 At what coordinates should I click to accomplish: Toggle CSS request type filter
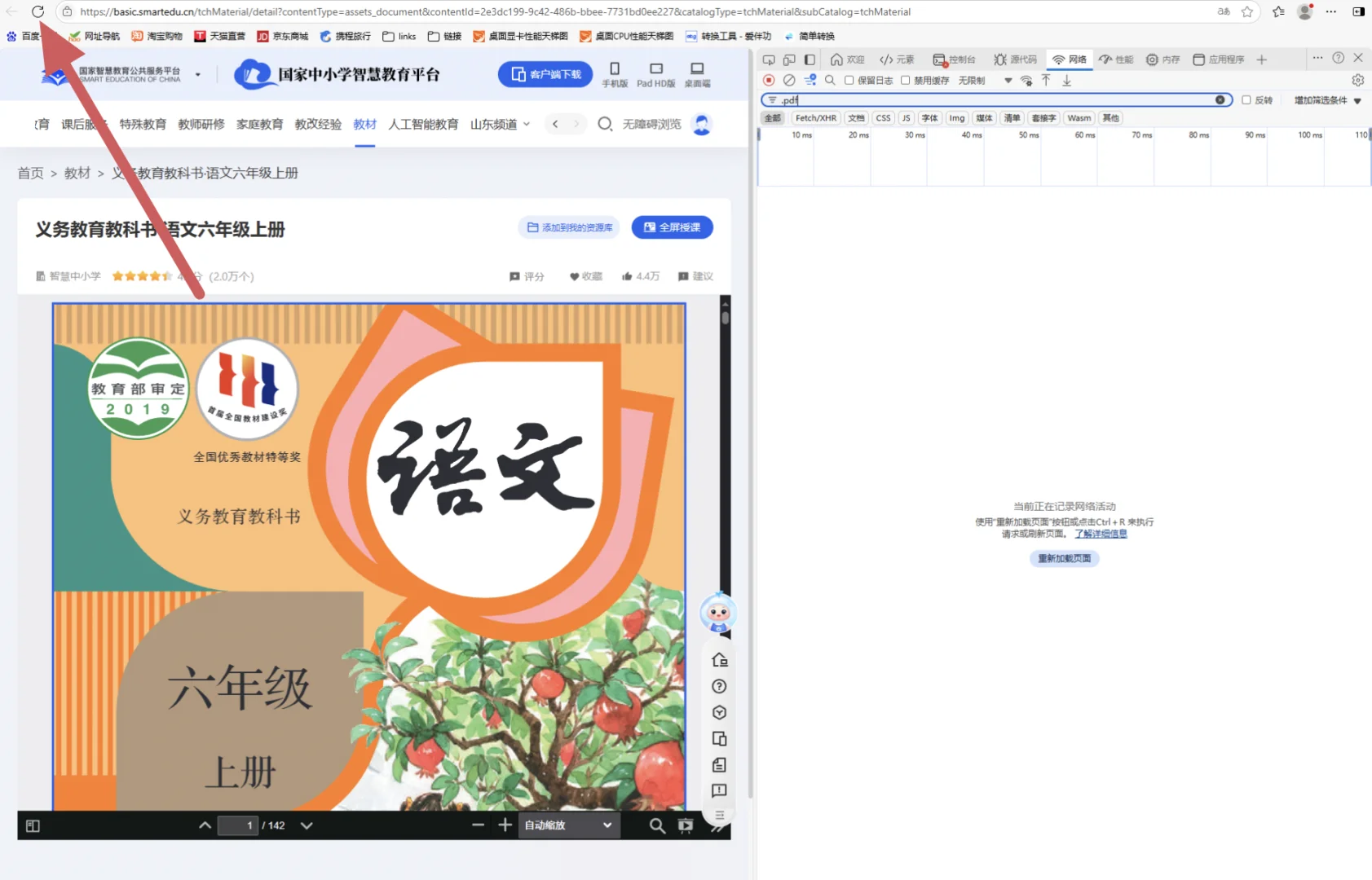[883, 118]
